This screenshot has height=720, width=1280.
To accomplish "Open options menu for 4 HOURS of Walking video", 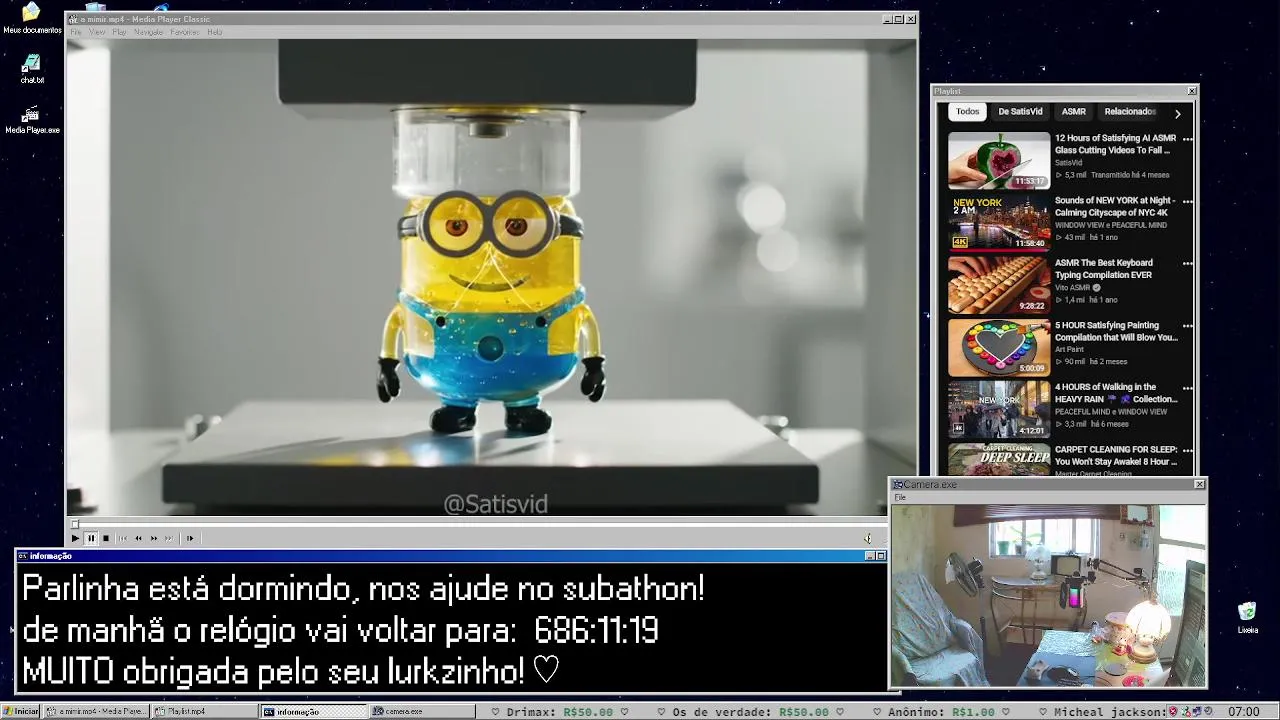I will click(1187, 388).
